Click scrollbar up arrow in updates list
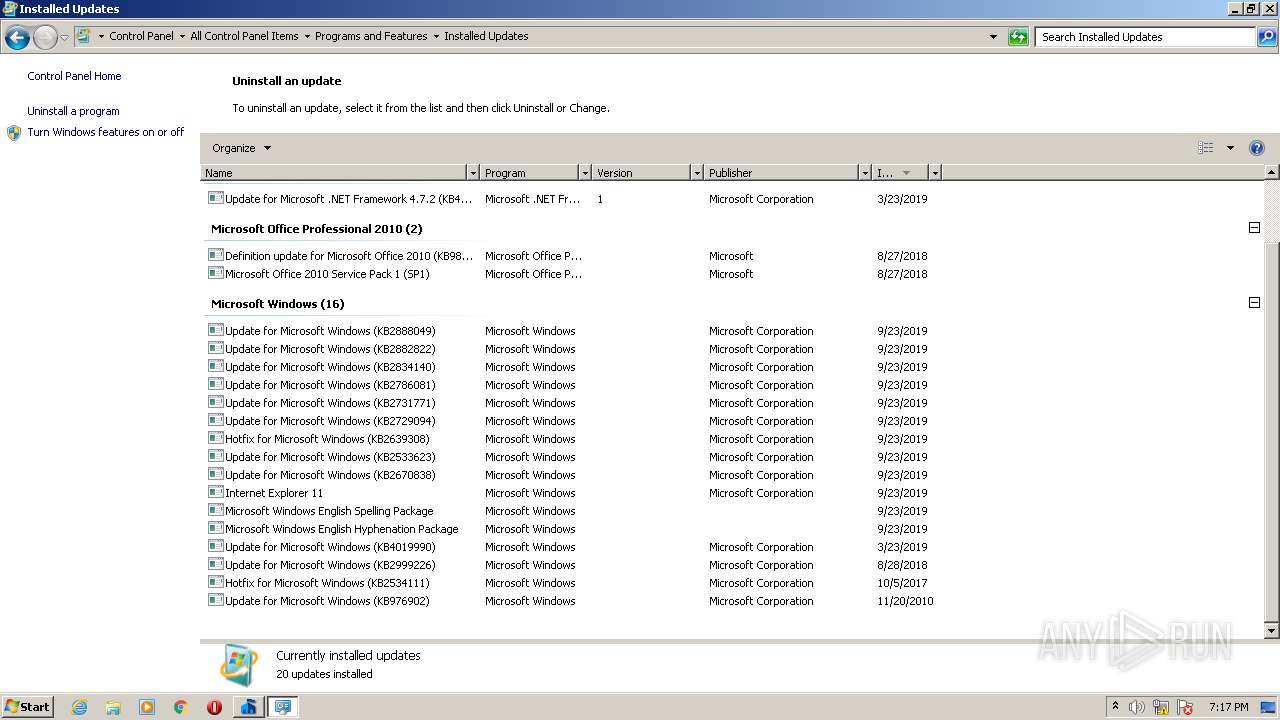 (x=1272, y=173)
